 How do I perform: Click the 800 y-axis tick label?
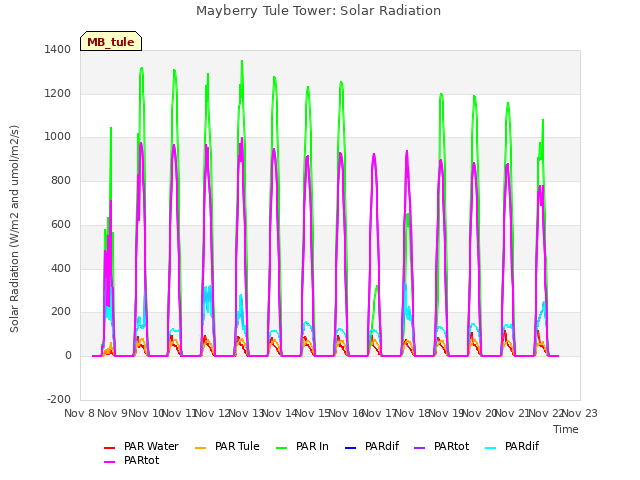tap(61, 180)
